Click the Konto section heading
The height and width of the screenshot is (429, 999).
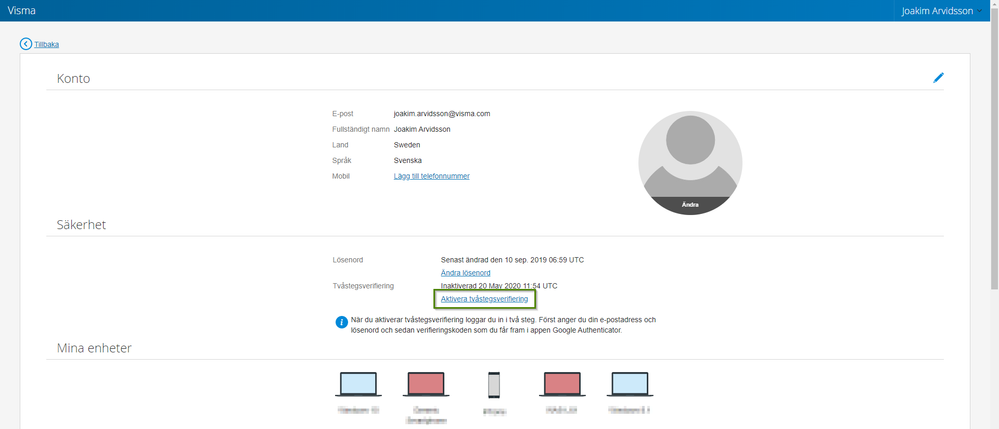pyautogui.click(x=73, y=78)
